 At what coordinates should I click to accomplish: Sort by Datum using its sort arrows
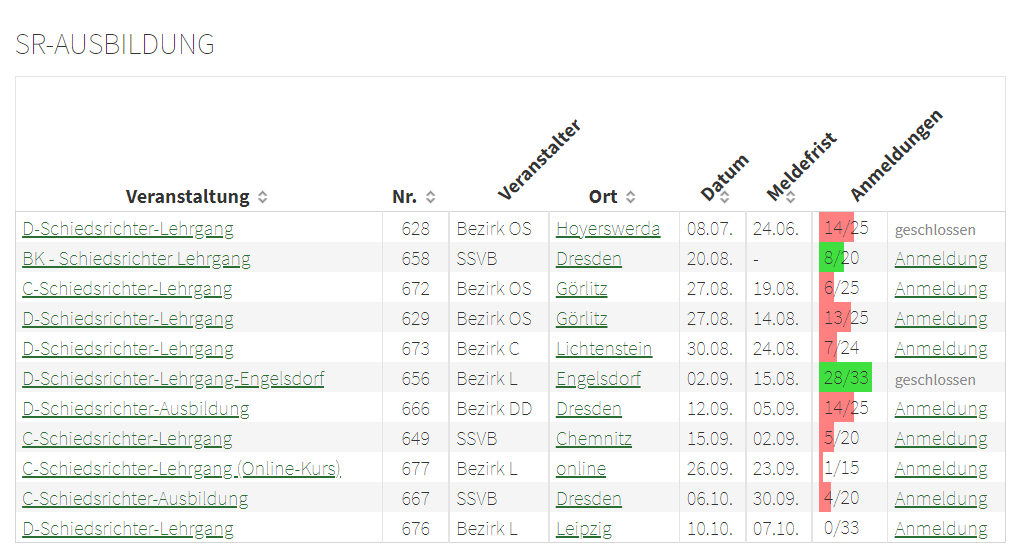pyautogui.click(x=725, y=198)
